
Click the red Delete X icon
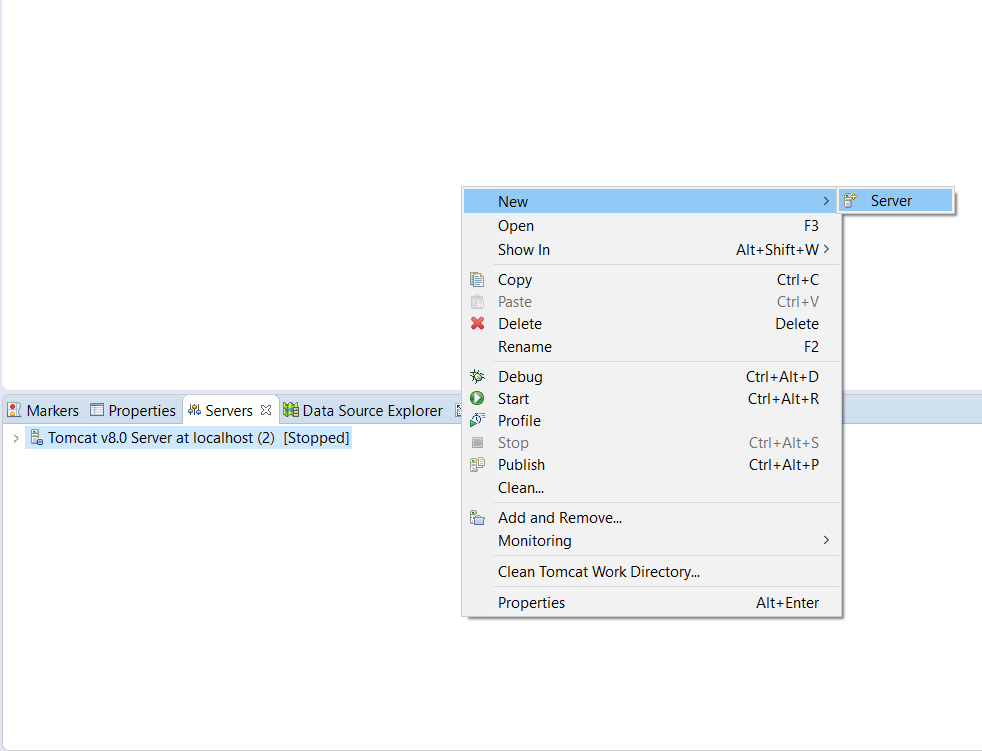pyautogui.click(x=477, y=324)
